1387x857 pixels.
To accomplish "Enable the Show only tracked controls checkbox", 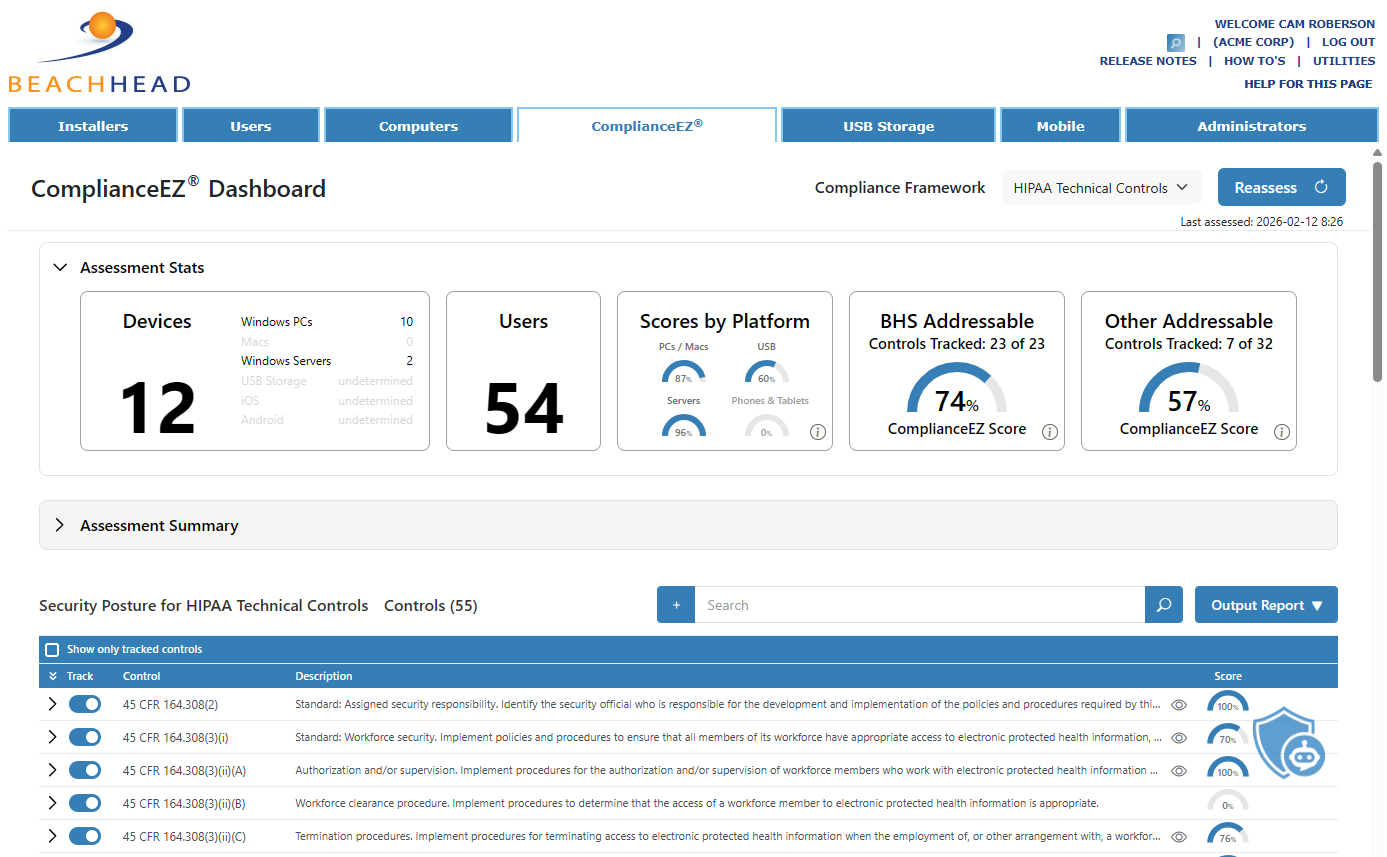I will point(52,649).
